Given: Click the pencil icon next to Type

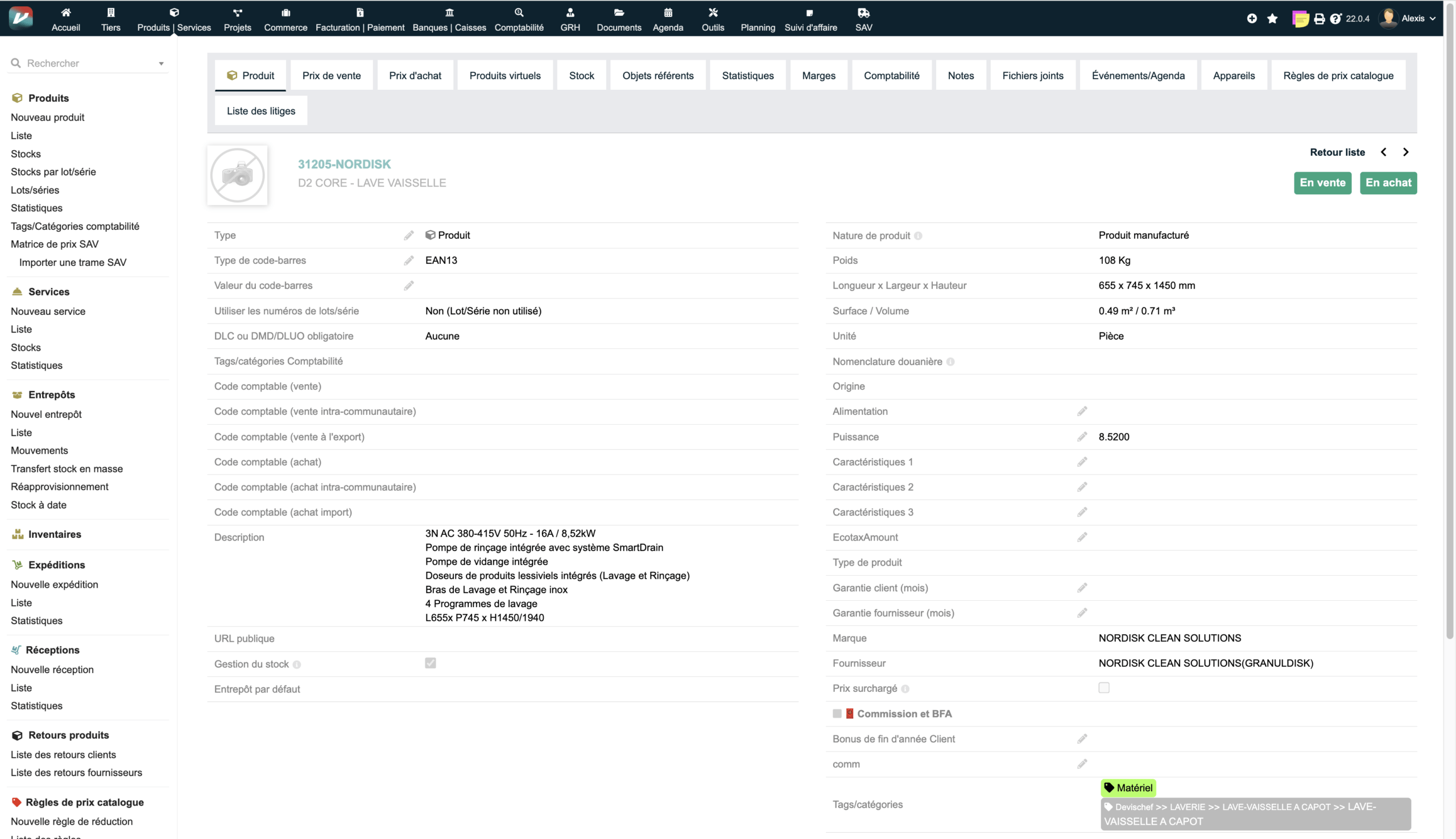Looking at the screenshot, I should tap(409, 235).
